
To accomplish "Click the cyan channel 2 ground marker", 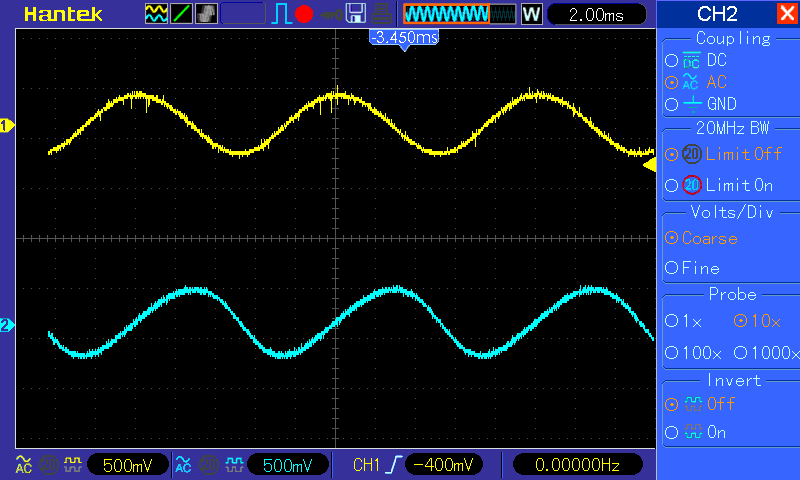I will (7, 325).
